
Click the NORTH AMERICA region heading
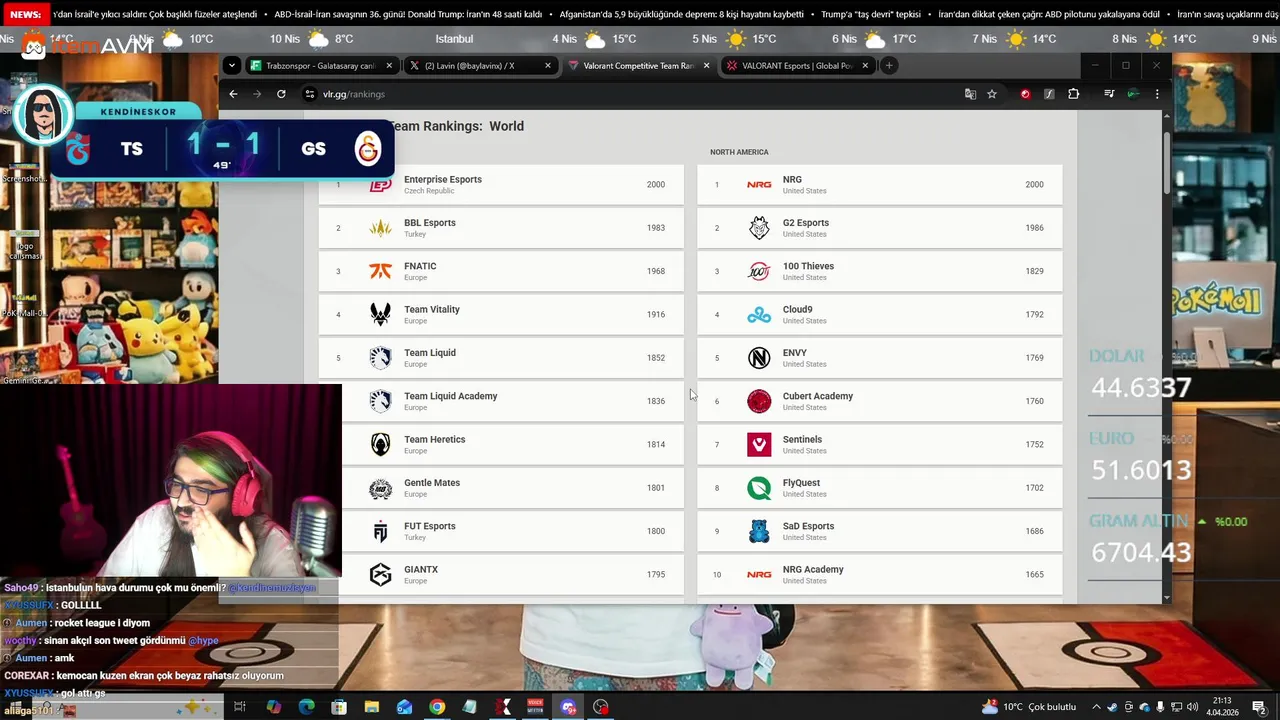[x=739, y=152]
